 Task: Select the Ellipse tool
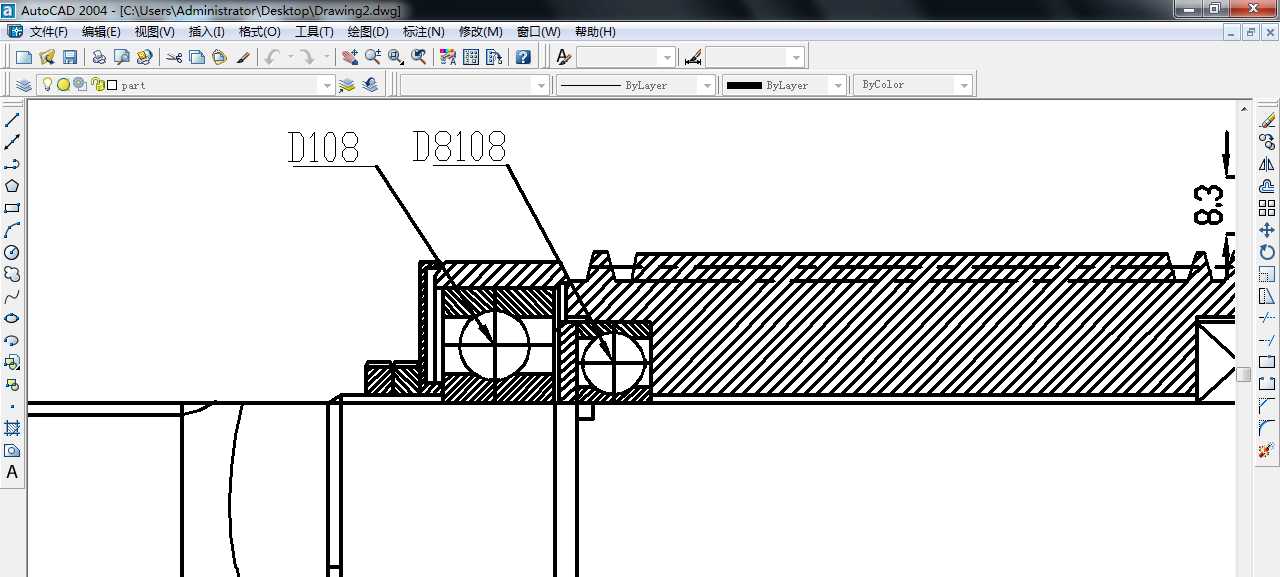[12, 318]
